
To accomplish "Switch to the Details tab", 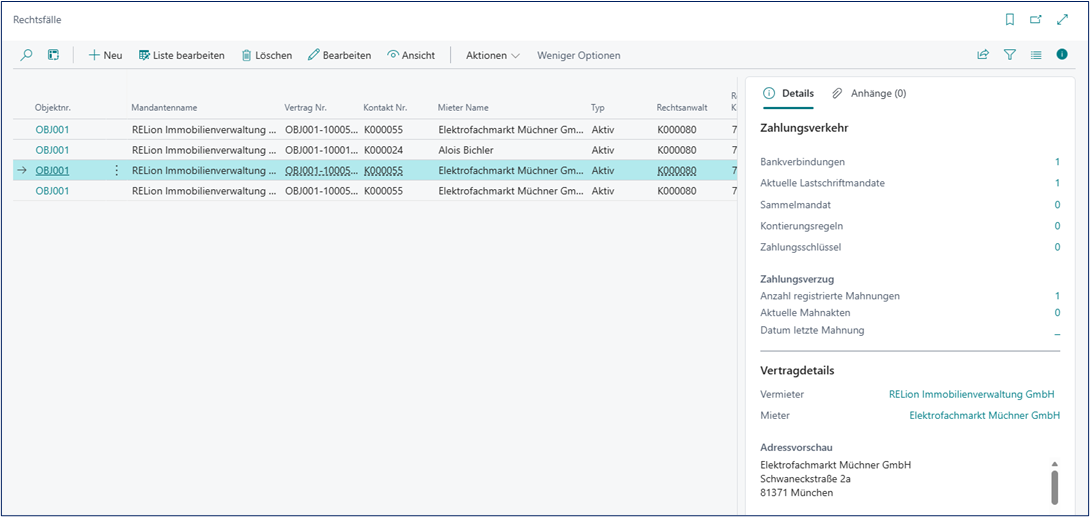I will [x=788, y=93].
